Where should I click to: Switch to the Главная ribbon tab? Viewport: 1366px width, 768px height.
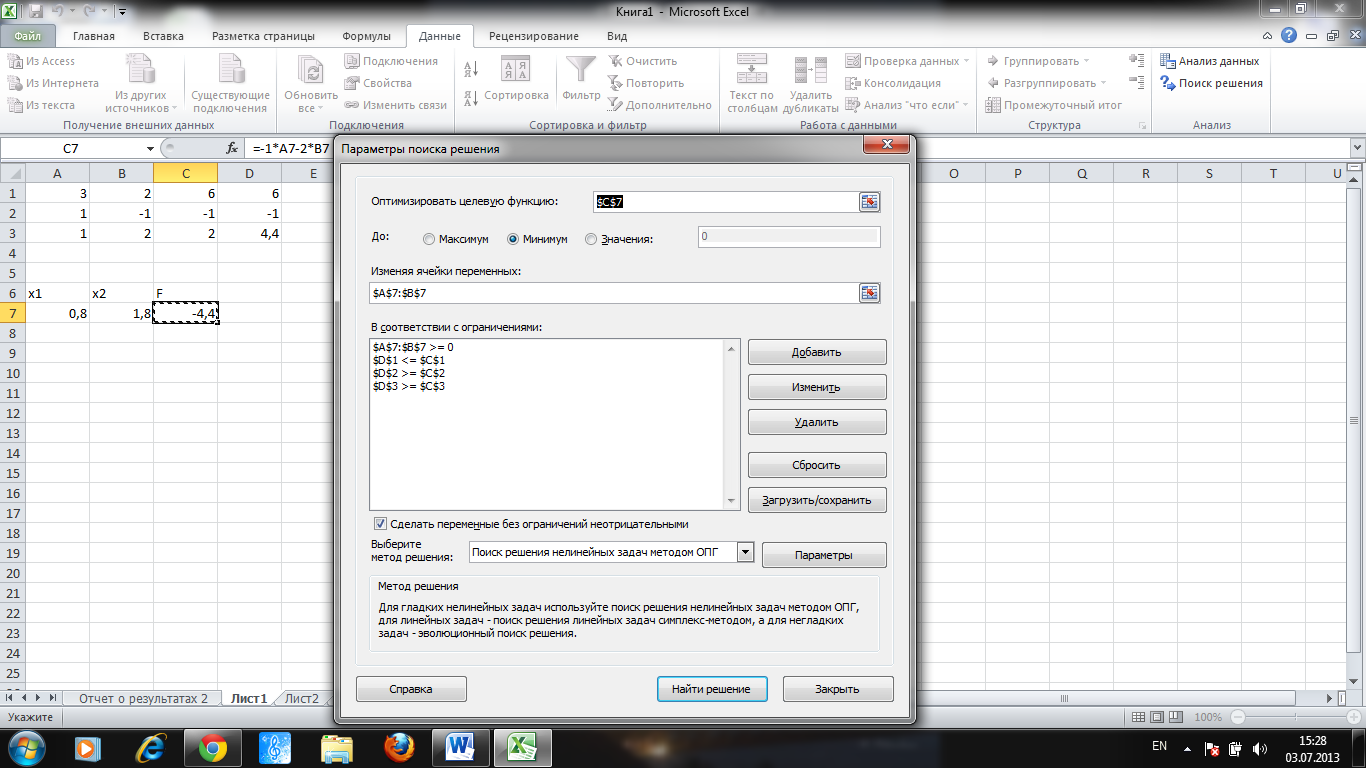[93, 36]
